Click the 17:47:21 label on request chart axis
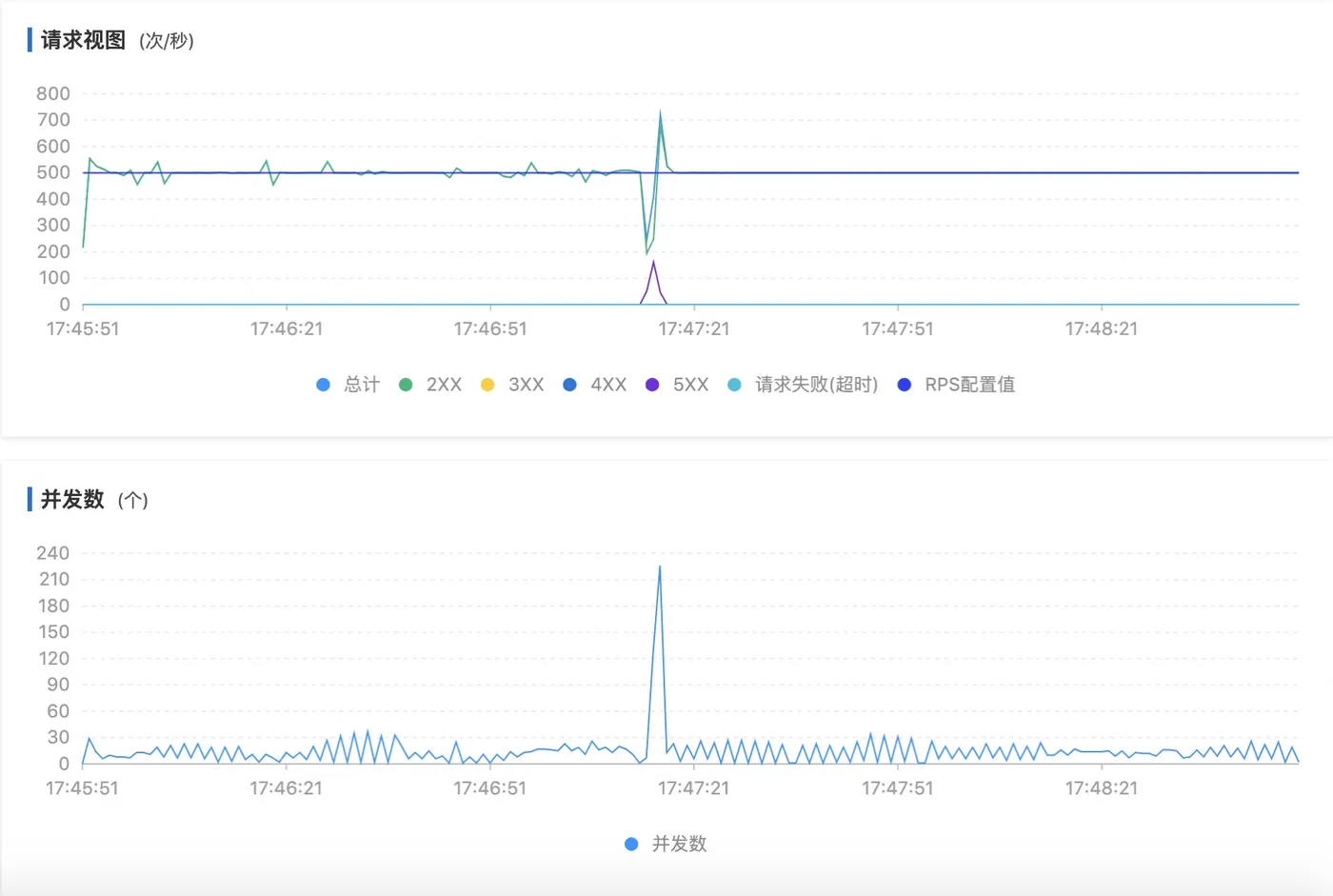 click(694, 329)
